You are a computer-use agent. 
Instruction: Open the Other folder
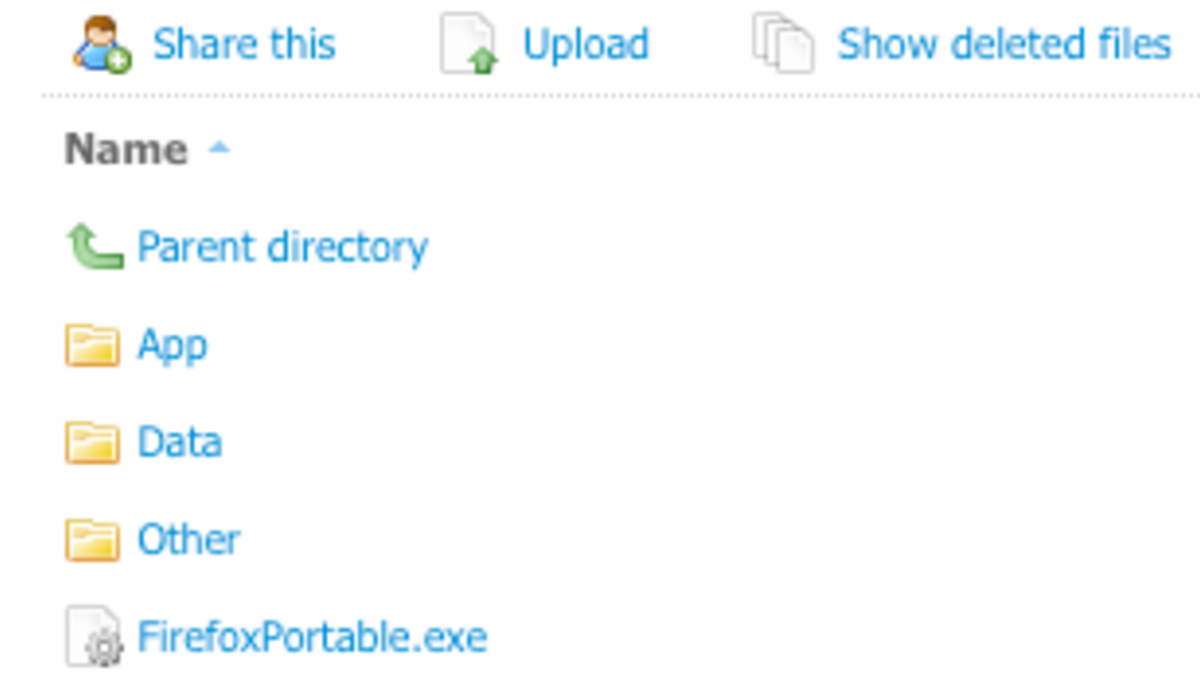pos(187,538)
